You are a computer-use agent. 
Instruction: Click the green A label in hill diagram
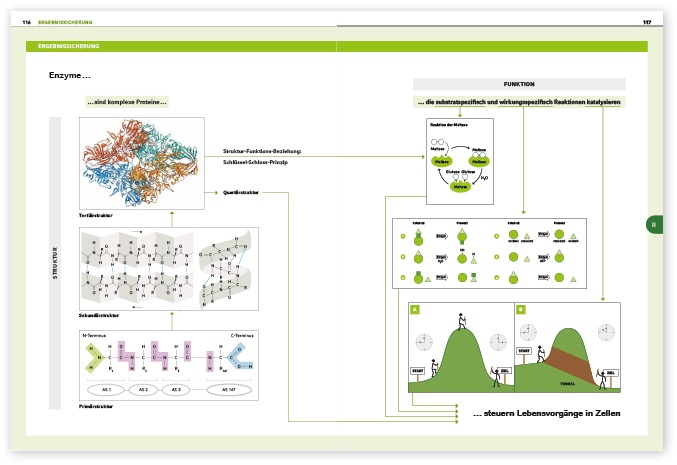point(414,309)
